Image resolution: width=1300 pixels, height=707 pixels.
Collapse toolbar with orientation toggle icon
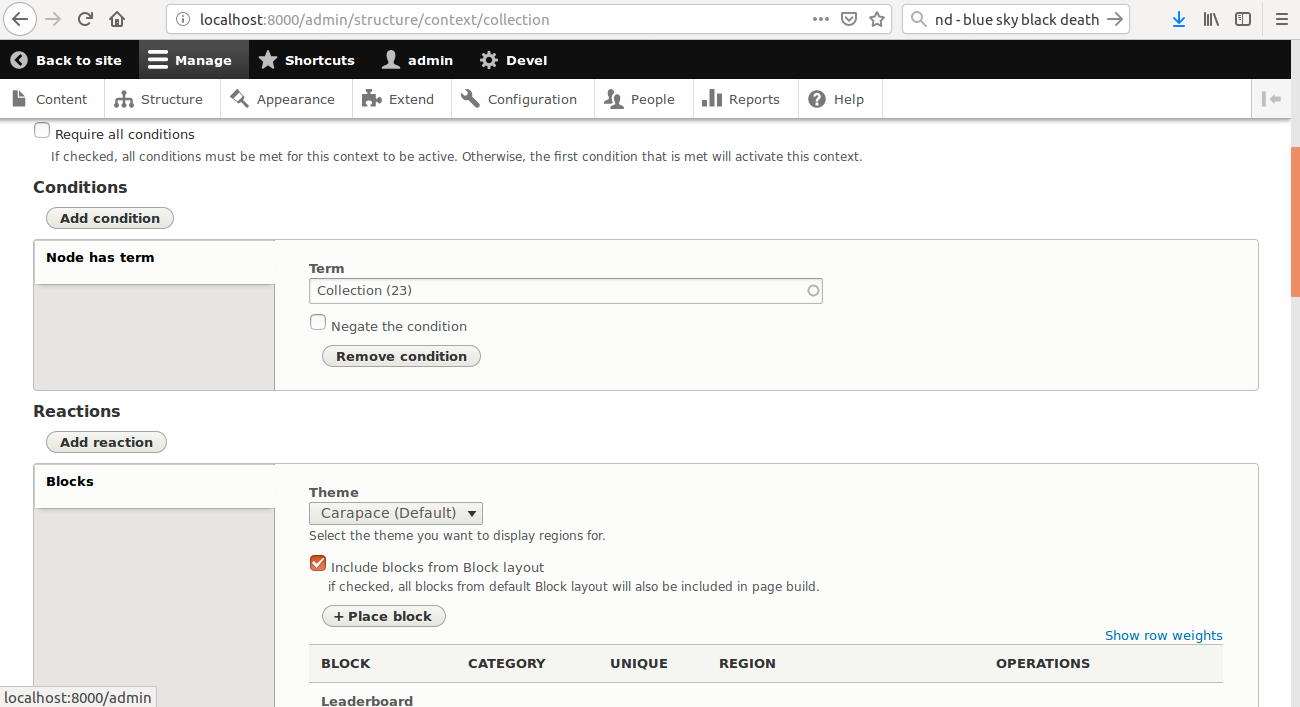[1271, 99]
